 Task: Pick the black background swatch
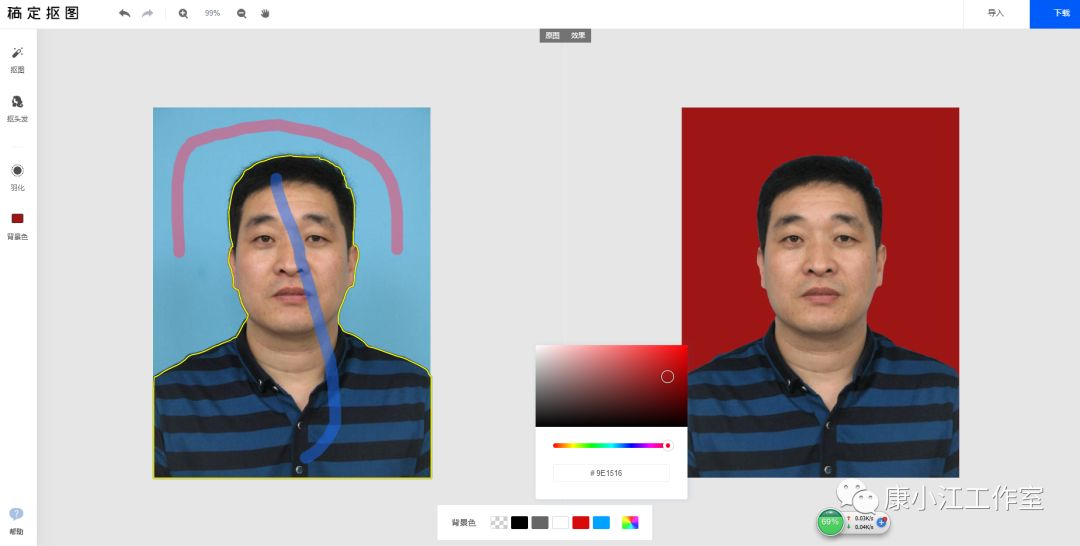(x=519, y=522)
